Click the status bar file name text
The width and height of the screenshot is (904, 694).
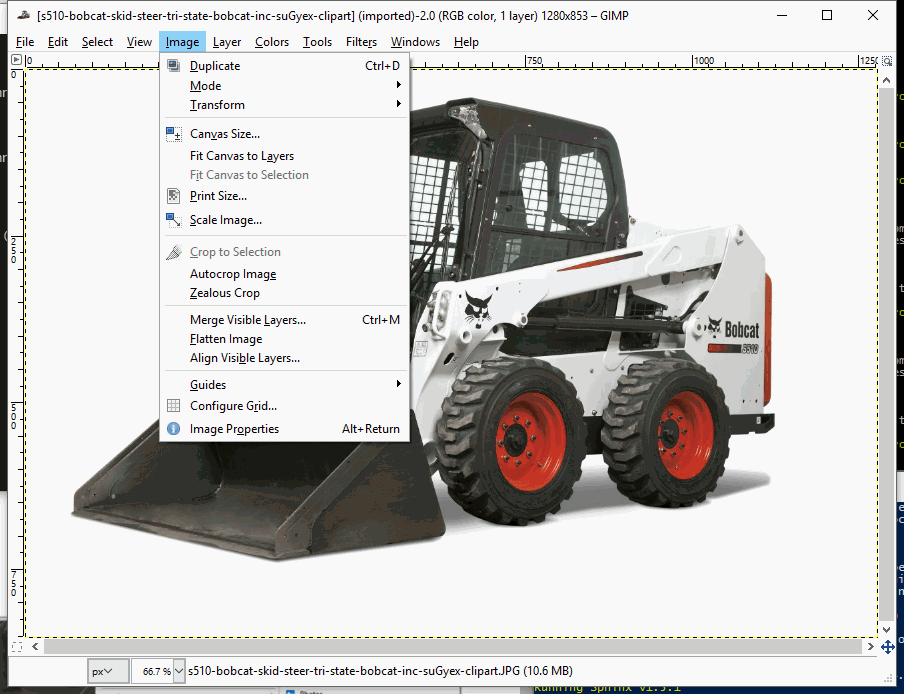click(381, 671)
